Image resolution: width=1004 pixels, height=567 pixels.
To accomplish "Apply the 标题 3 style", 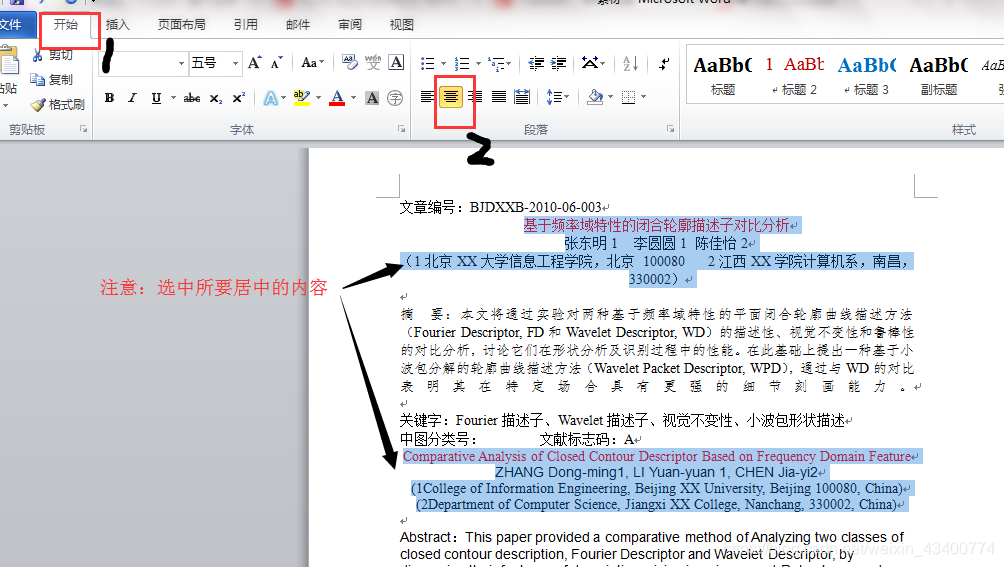I will click(866, 76).
